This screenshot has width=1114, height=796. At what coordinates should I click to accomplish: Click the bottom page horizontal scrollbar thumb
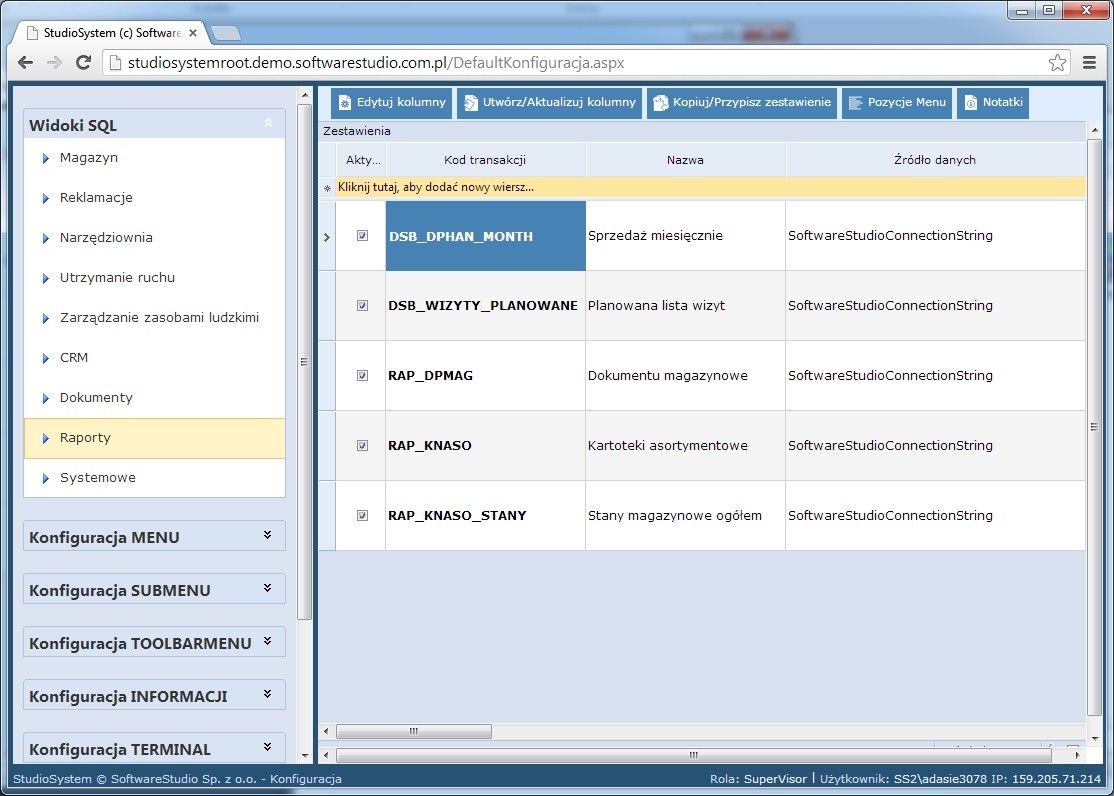point(693,755)
